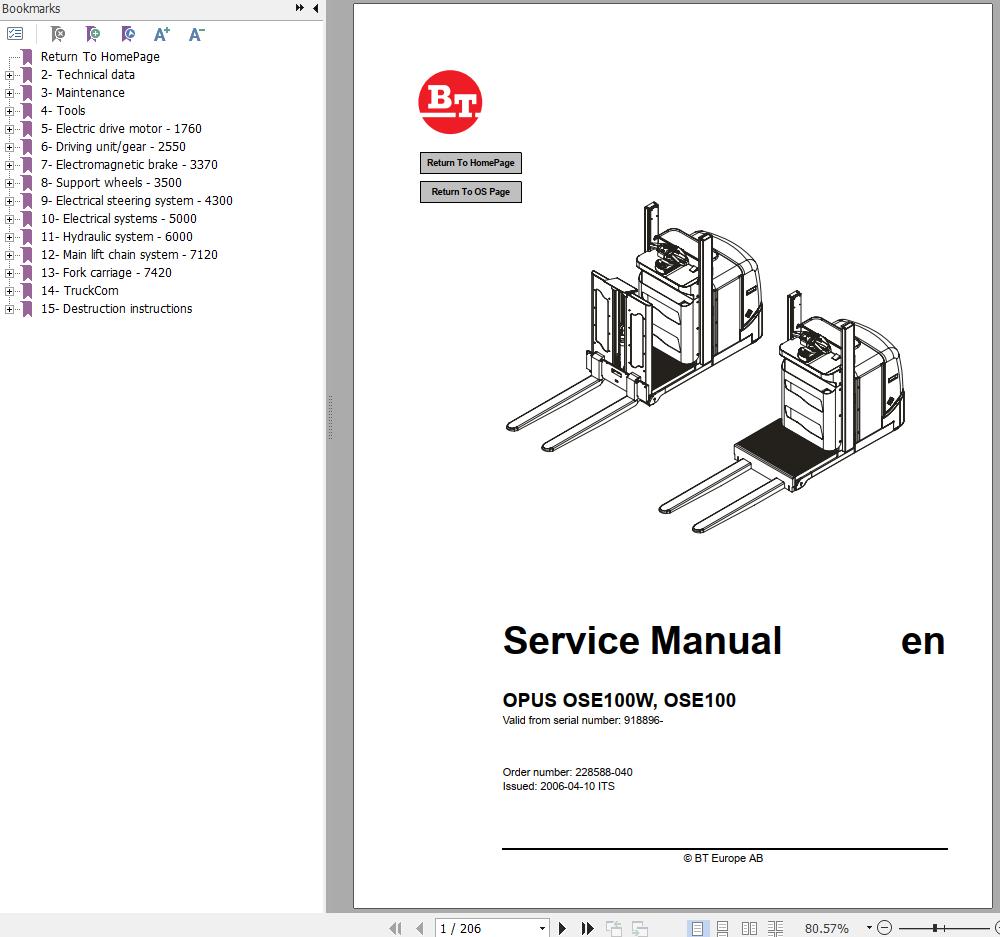Screen dimensions: 1000x937
Task: Click bookmark icon beside 4- Tools
Action: pos(27,111)
